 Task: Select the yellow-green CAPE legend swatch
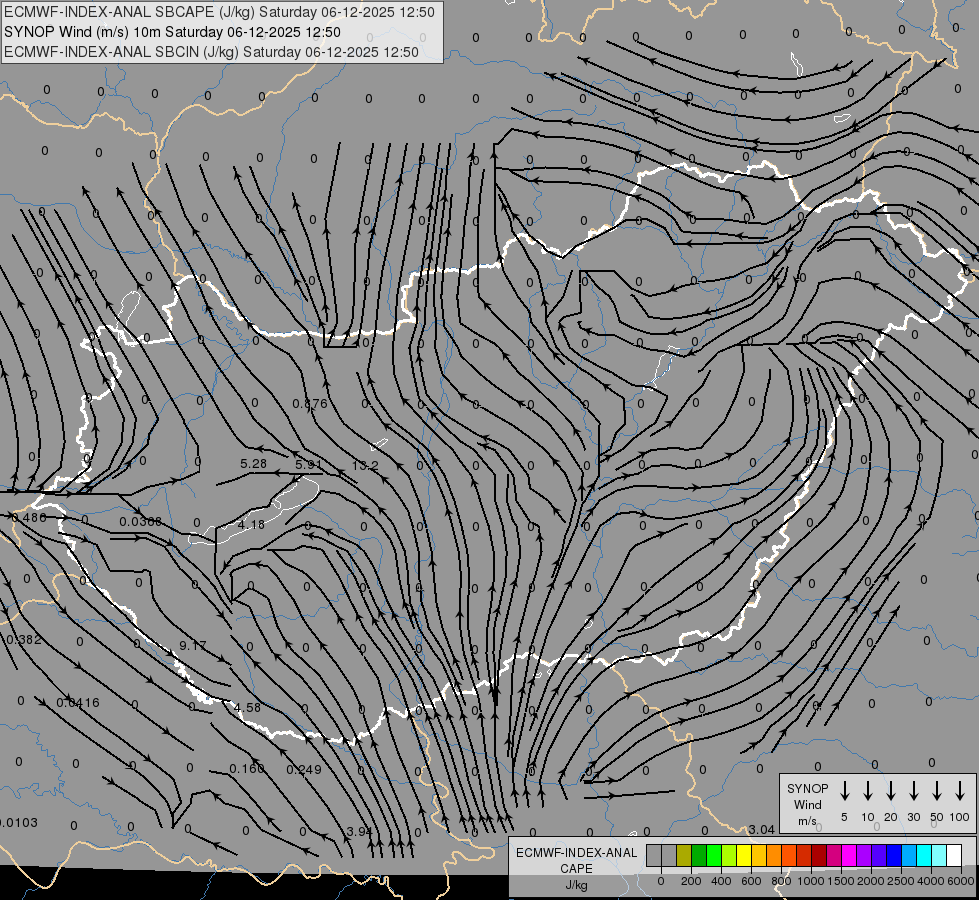pyautogui.click(x=729, y=855)
